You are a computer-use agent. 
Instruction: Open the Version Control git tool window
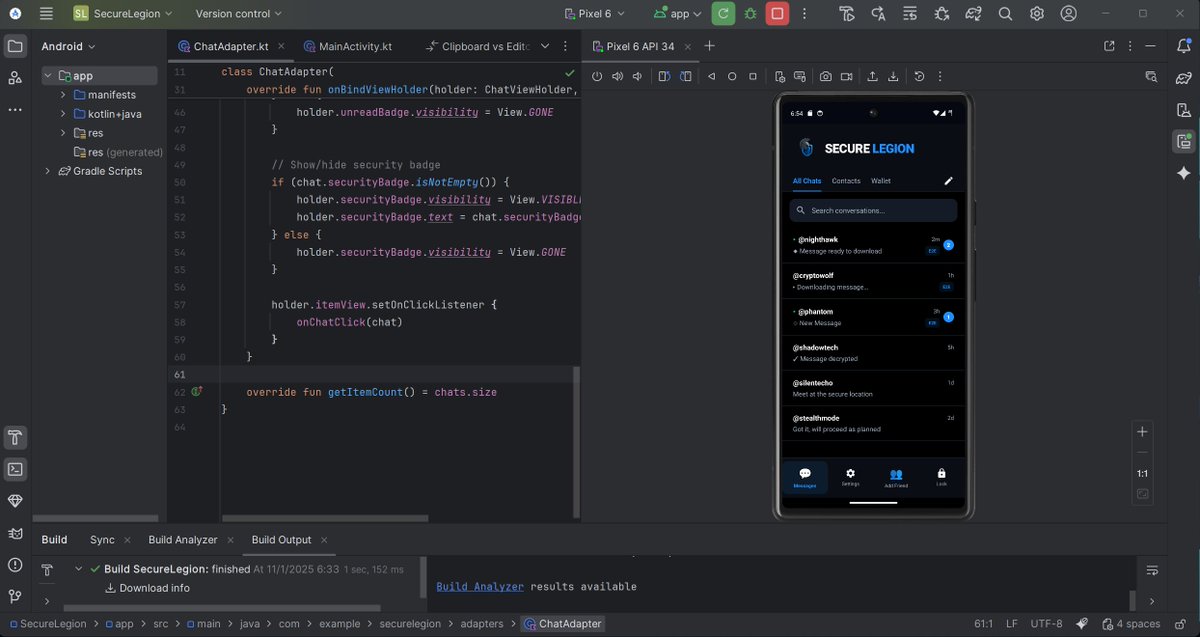click(x=15, y=597)
